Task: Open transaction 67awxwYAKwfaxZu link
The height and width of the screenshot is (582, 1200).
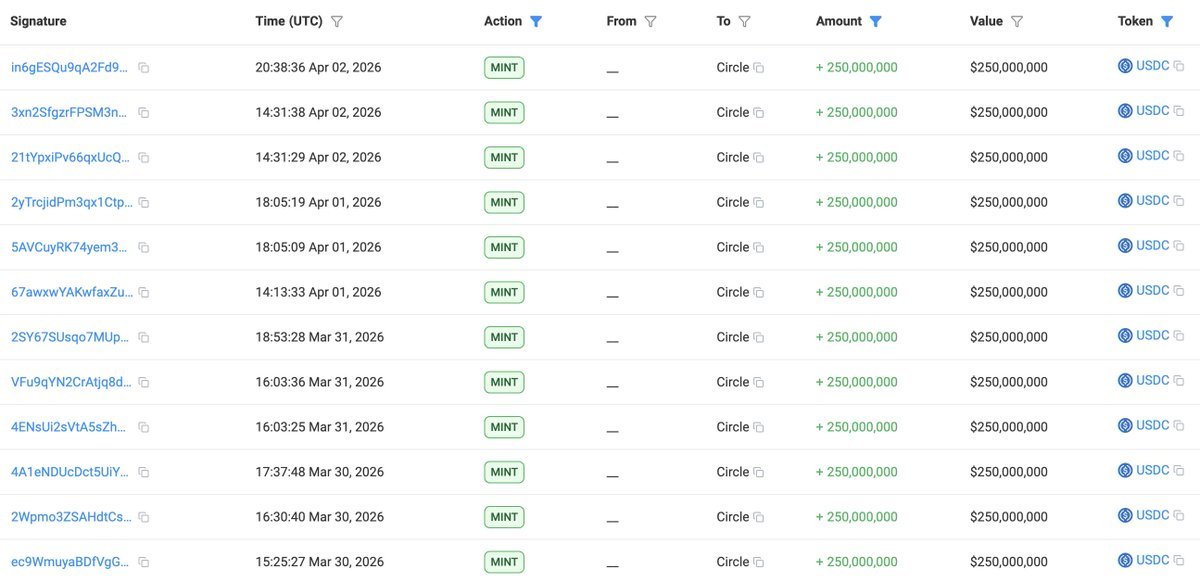Action: coord(70,293)
